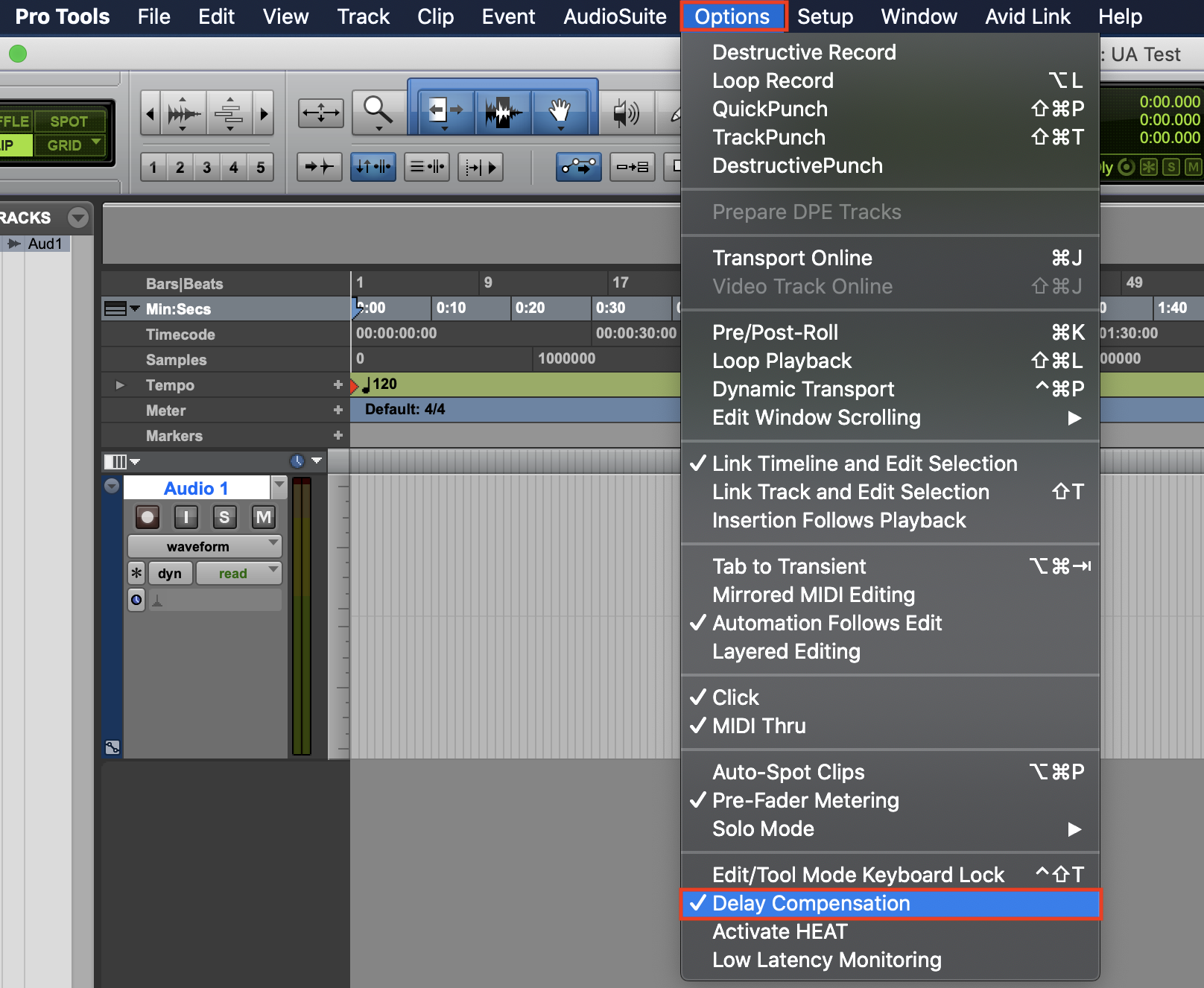Select the Trim tool in the toolbar
This screenshot has width=1204, height=988.
[x=446, y=113]
